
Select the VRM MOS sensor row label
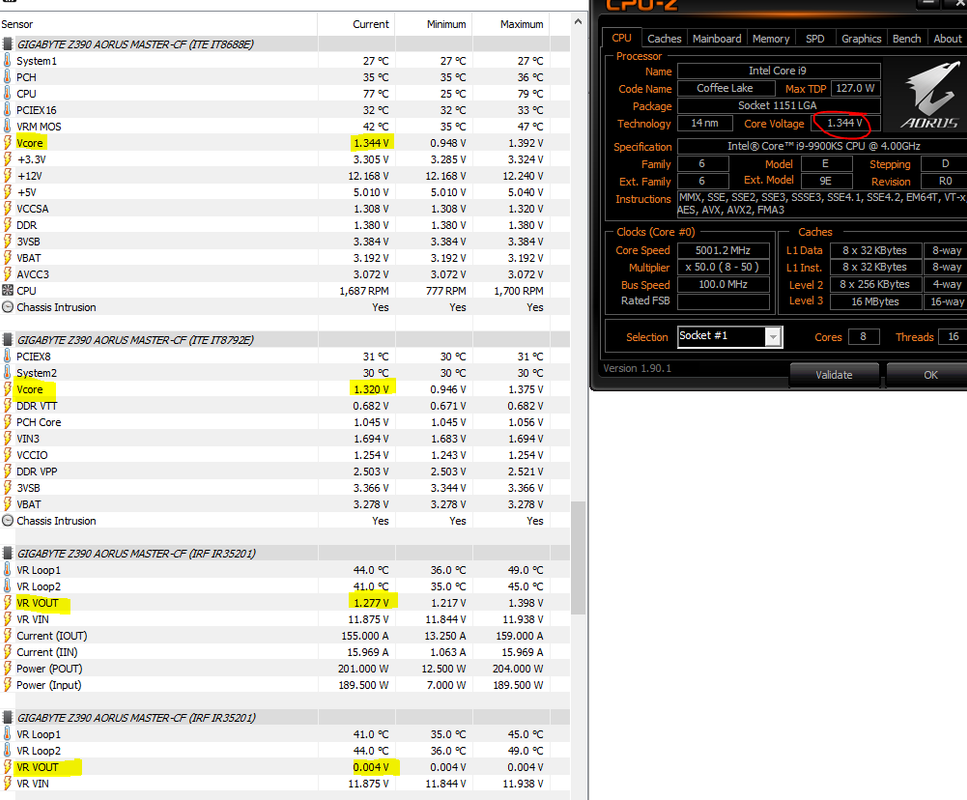pyautogui.click(x=39, y=126)
